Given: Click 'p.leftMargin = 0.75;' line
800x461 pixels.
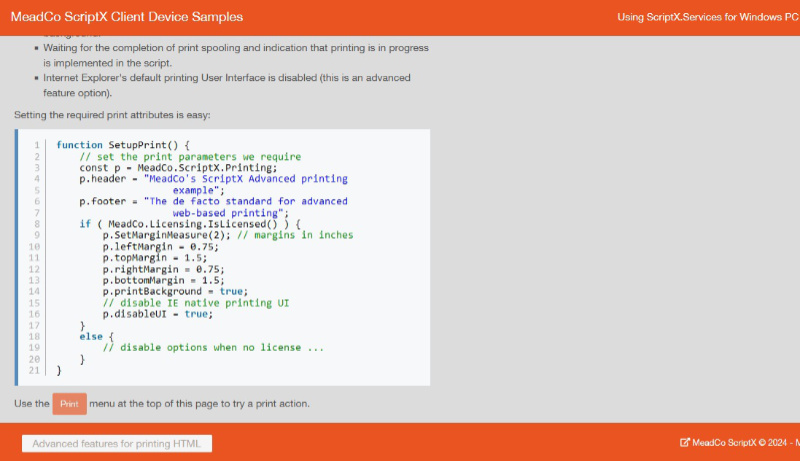Looking at the screenshot, I should click(x=160, y=247).
